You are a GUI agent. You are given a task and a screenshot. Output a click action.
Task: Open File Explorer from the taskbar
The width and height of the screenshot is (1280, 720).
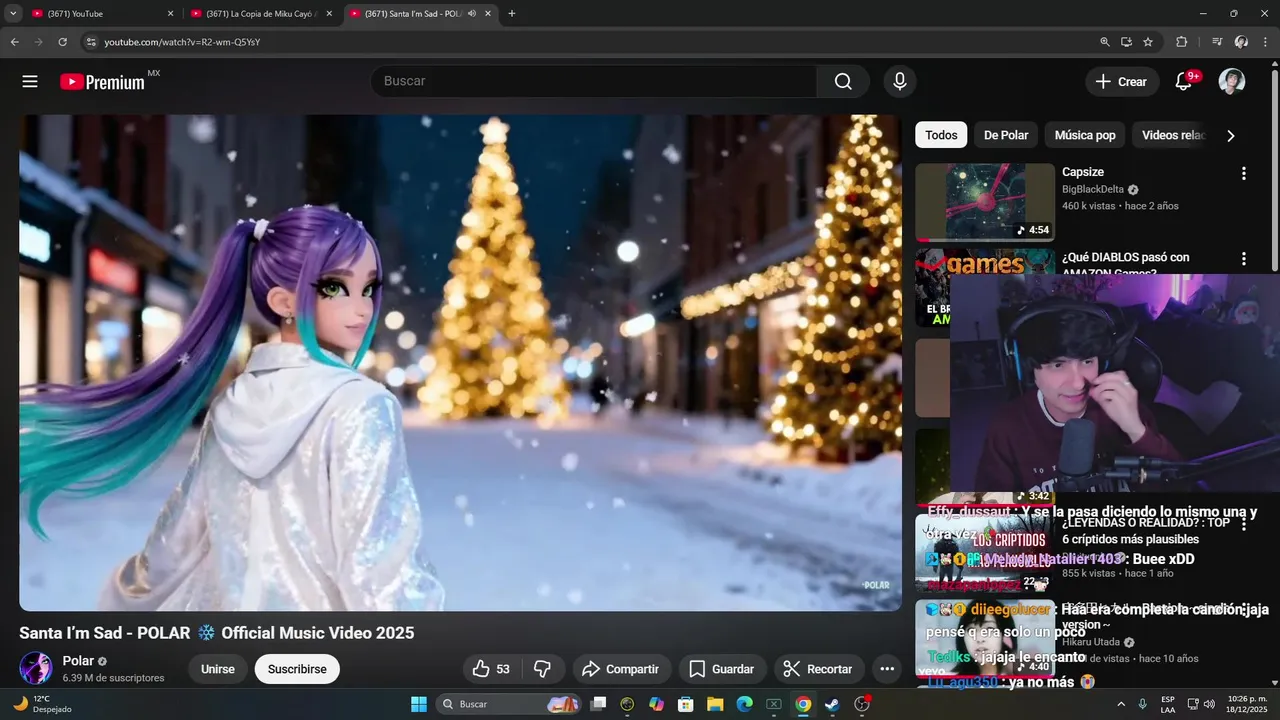[715, 704]
